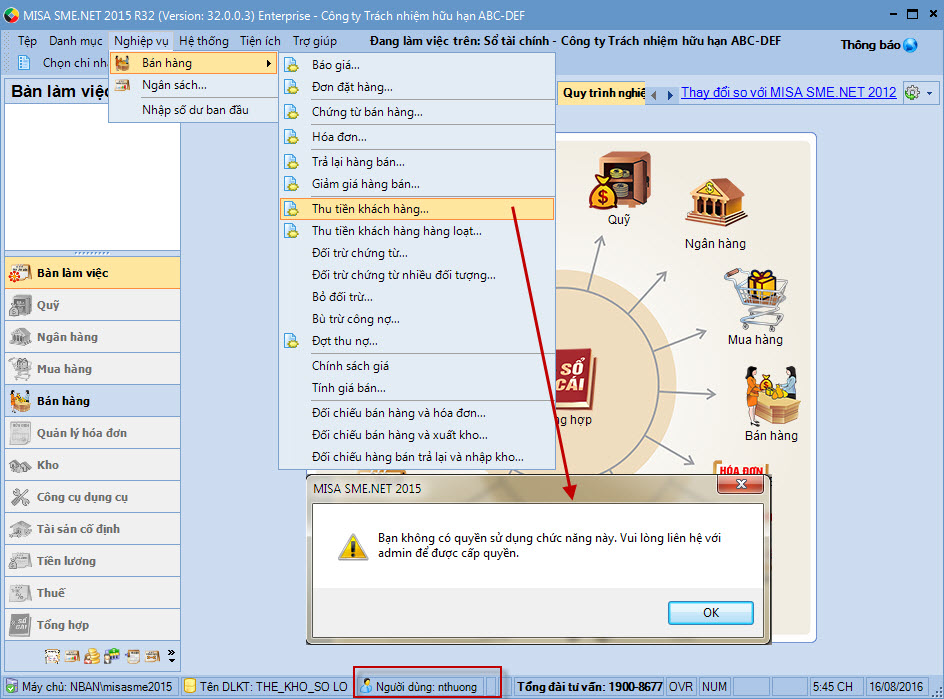The height and width of the screenshot is (699, 944).
Task: Click the Tổng hợp sidebar icon
Action: (x=20, y=625)
